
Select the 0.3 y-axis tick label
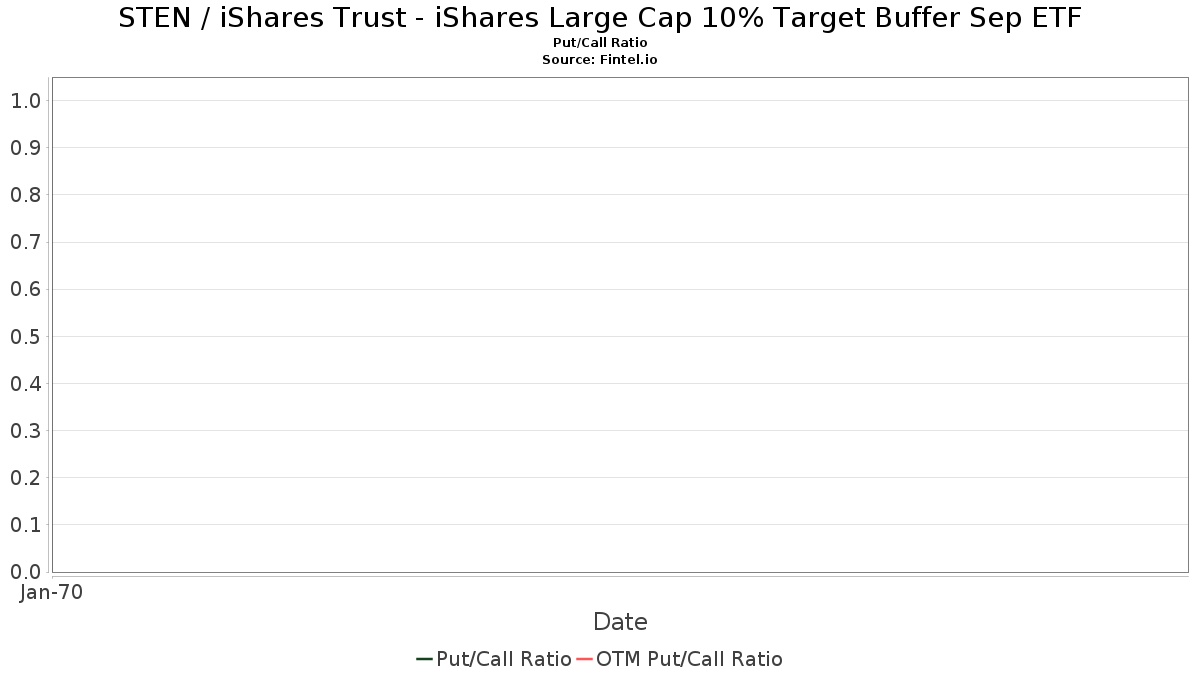click(x=25, y=430)
